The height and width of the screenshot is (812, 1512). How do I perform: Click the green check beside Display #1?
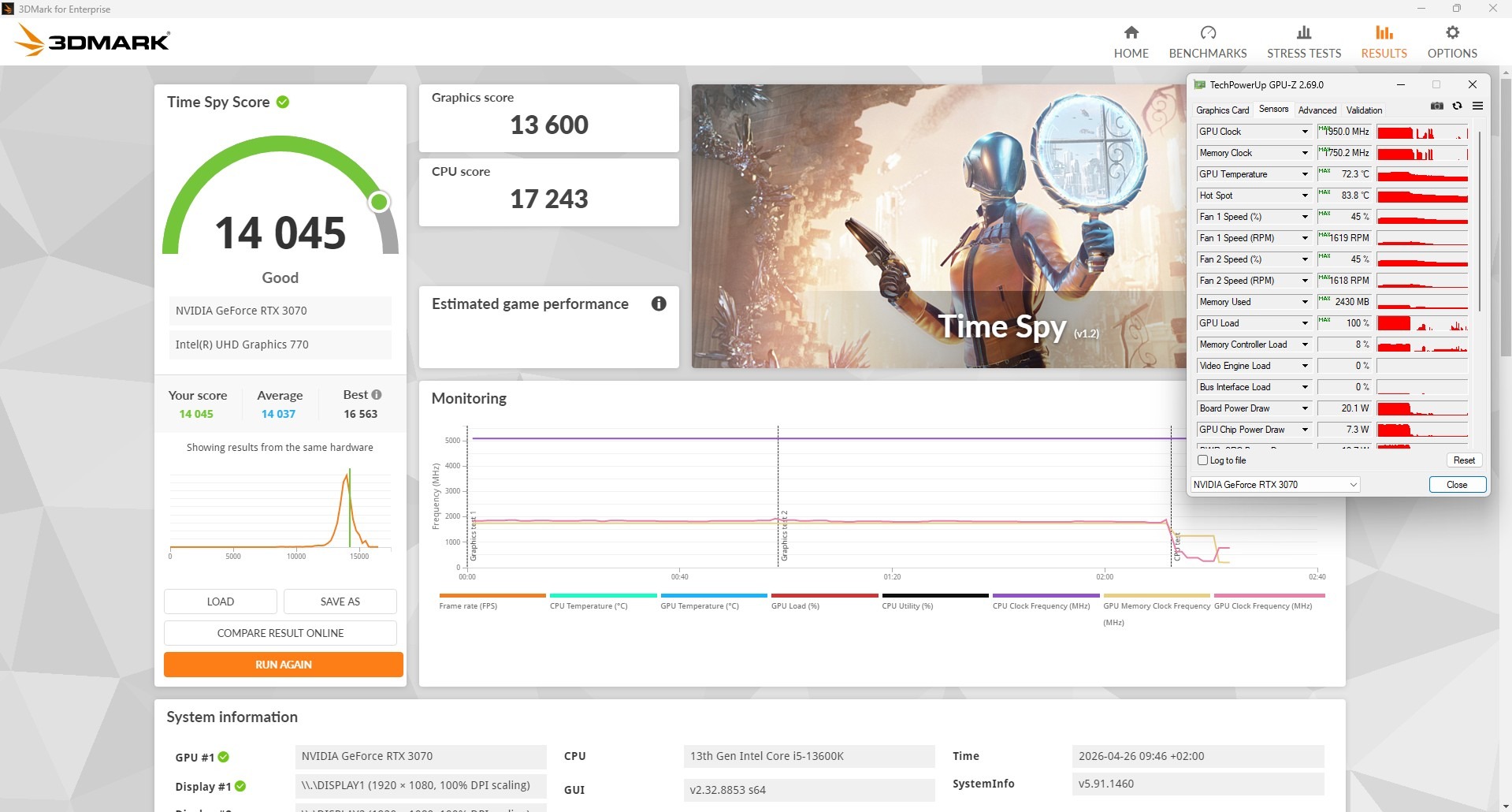[240, 786]
